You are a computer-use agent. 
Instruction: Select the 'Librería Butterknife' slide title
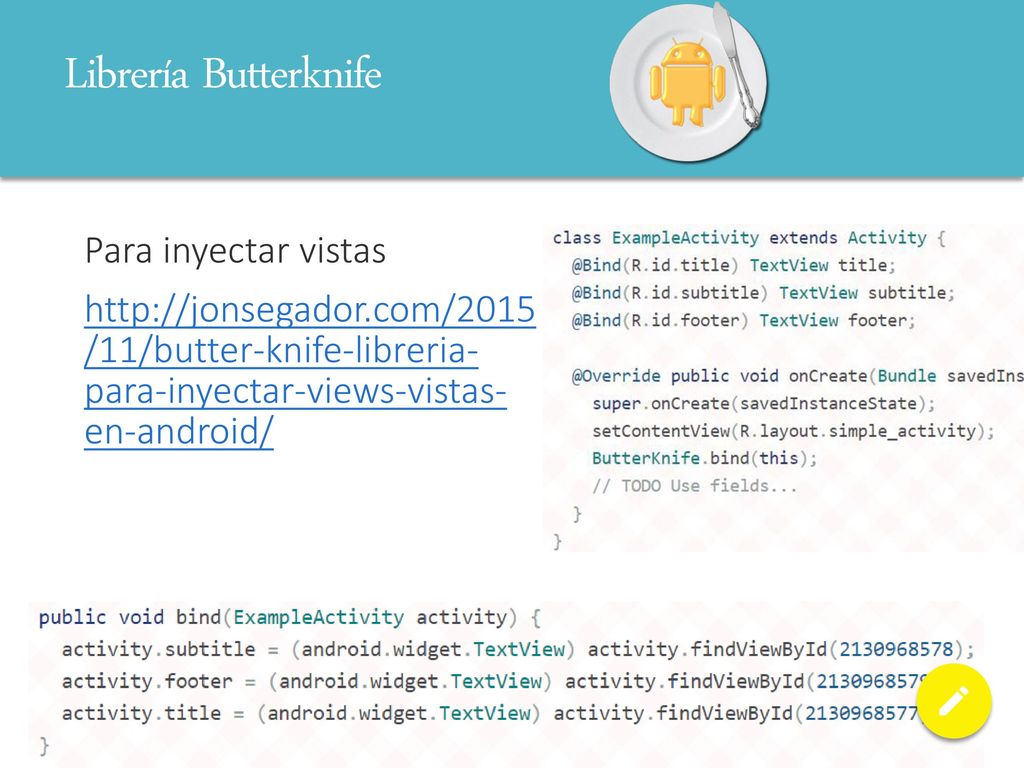point(223,73)
